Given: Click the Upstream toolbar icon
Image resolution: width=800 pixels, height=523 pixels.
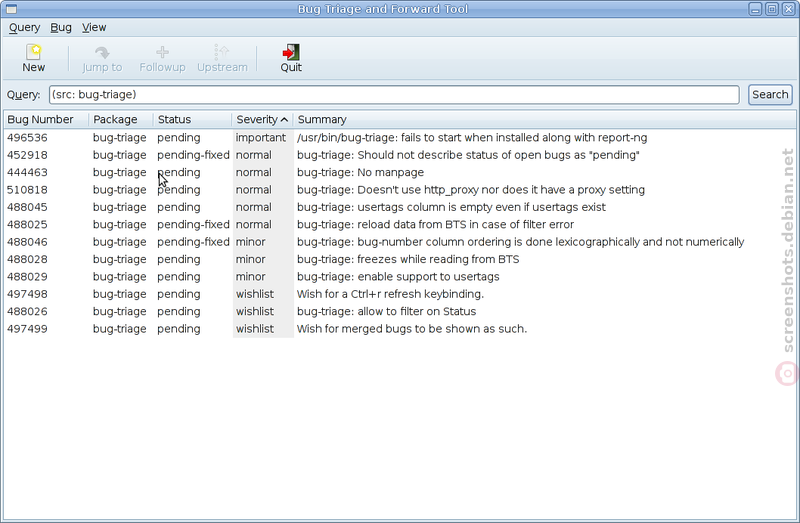Looking at the screenshot, I should (x=222, y=58).
